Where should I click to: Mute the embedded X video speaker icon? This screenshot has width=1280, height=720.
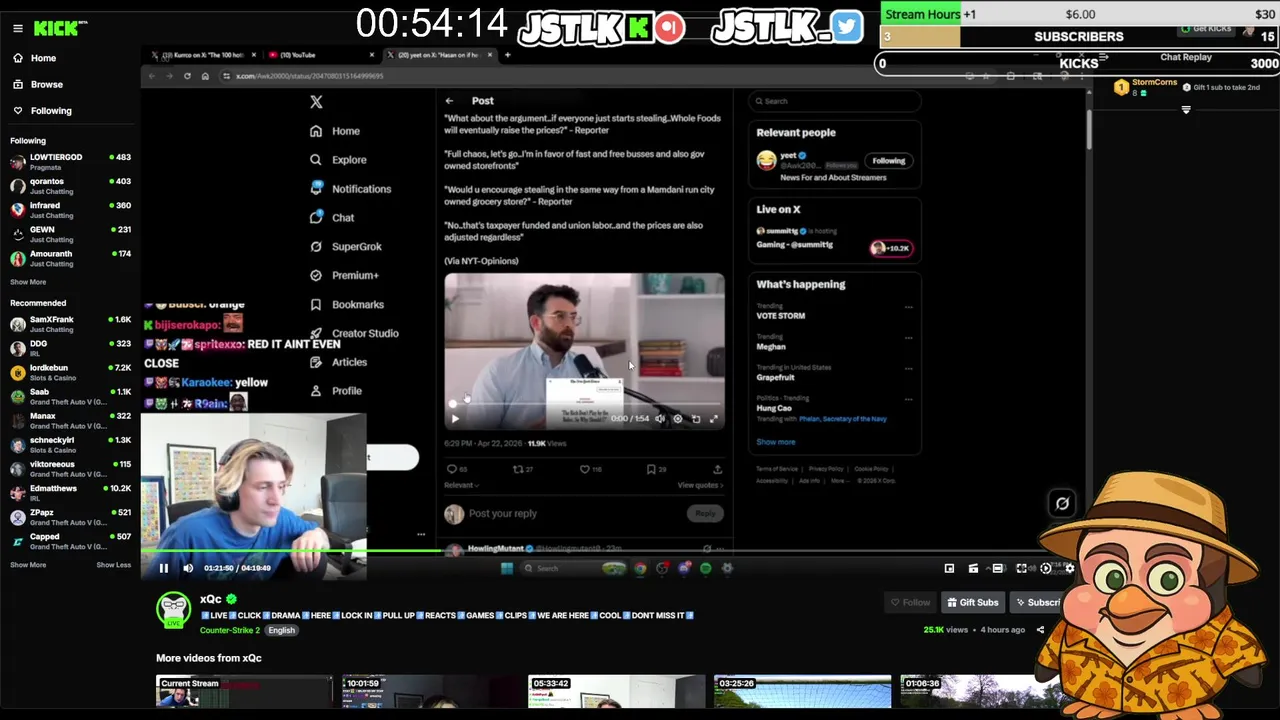click(659, 419)
